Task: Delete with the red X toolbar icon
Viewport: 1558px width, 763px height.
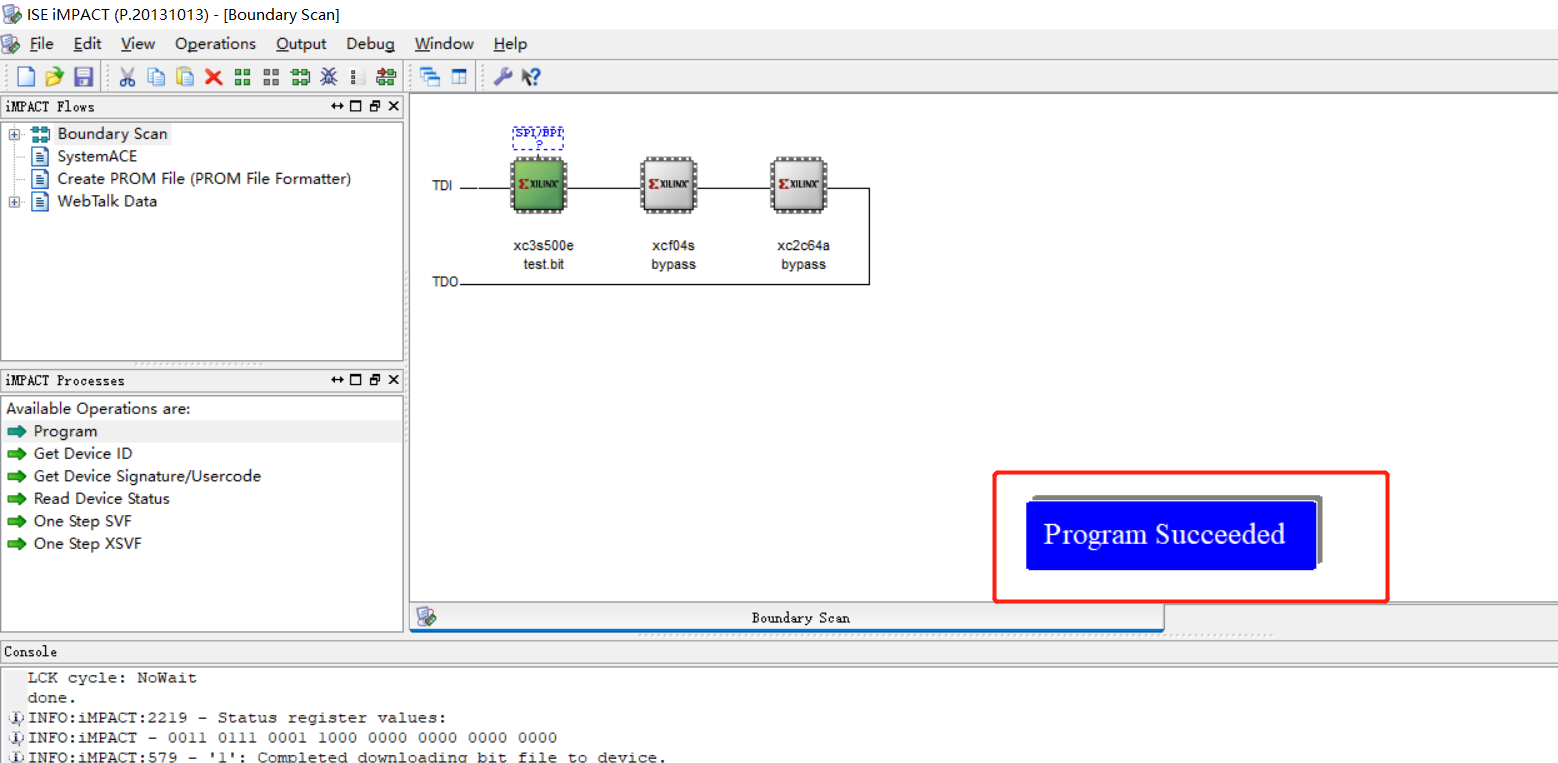Action: 214,77
